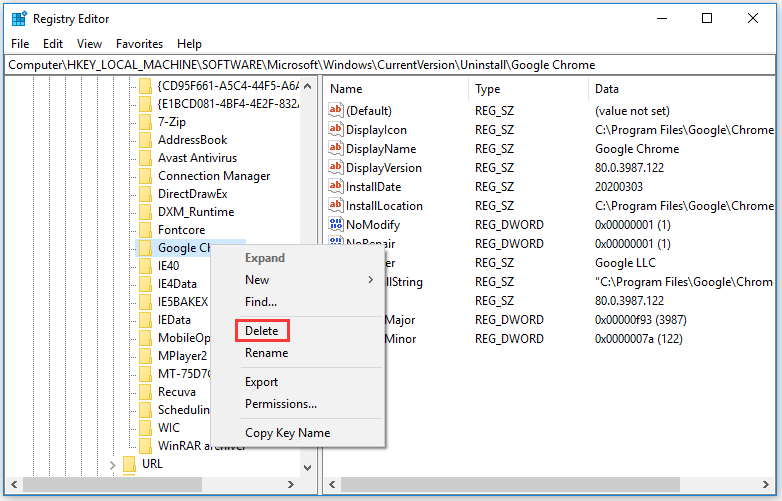Open the Favorites menu

tap(139, 44)
